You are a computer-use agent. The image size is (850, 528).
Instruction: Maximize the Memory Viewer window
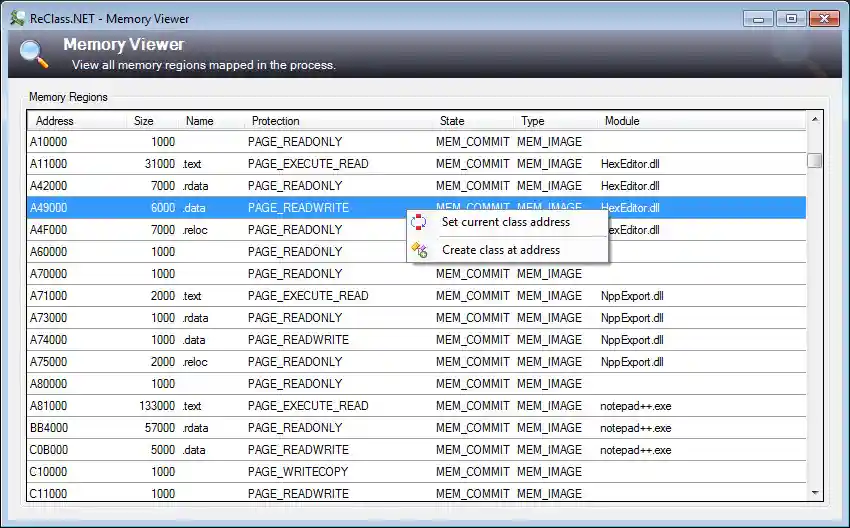click(791, 18)
